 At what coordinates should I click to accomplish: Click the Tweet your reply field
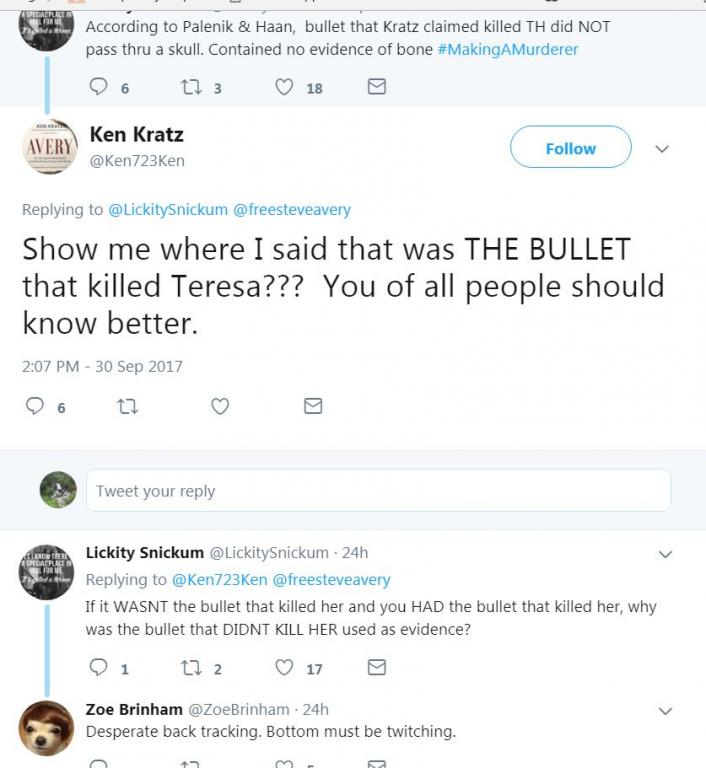[378, 491]
